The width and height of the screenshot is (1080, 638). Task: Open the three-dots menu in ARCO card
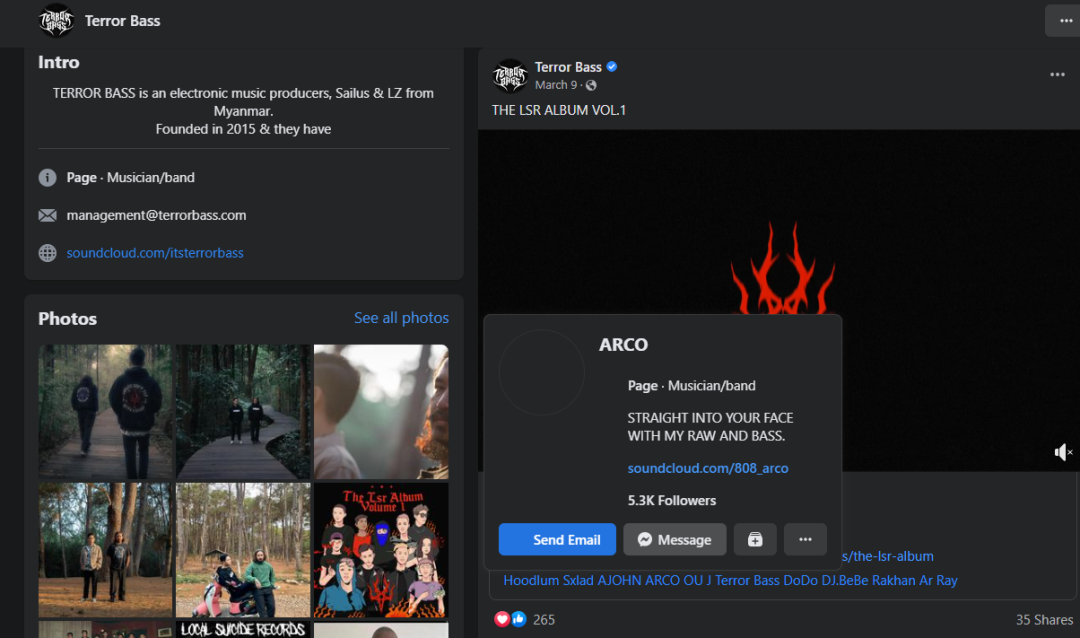pos(805,539)
